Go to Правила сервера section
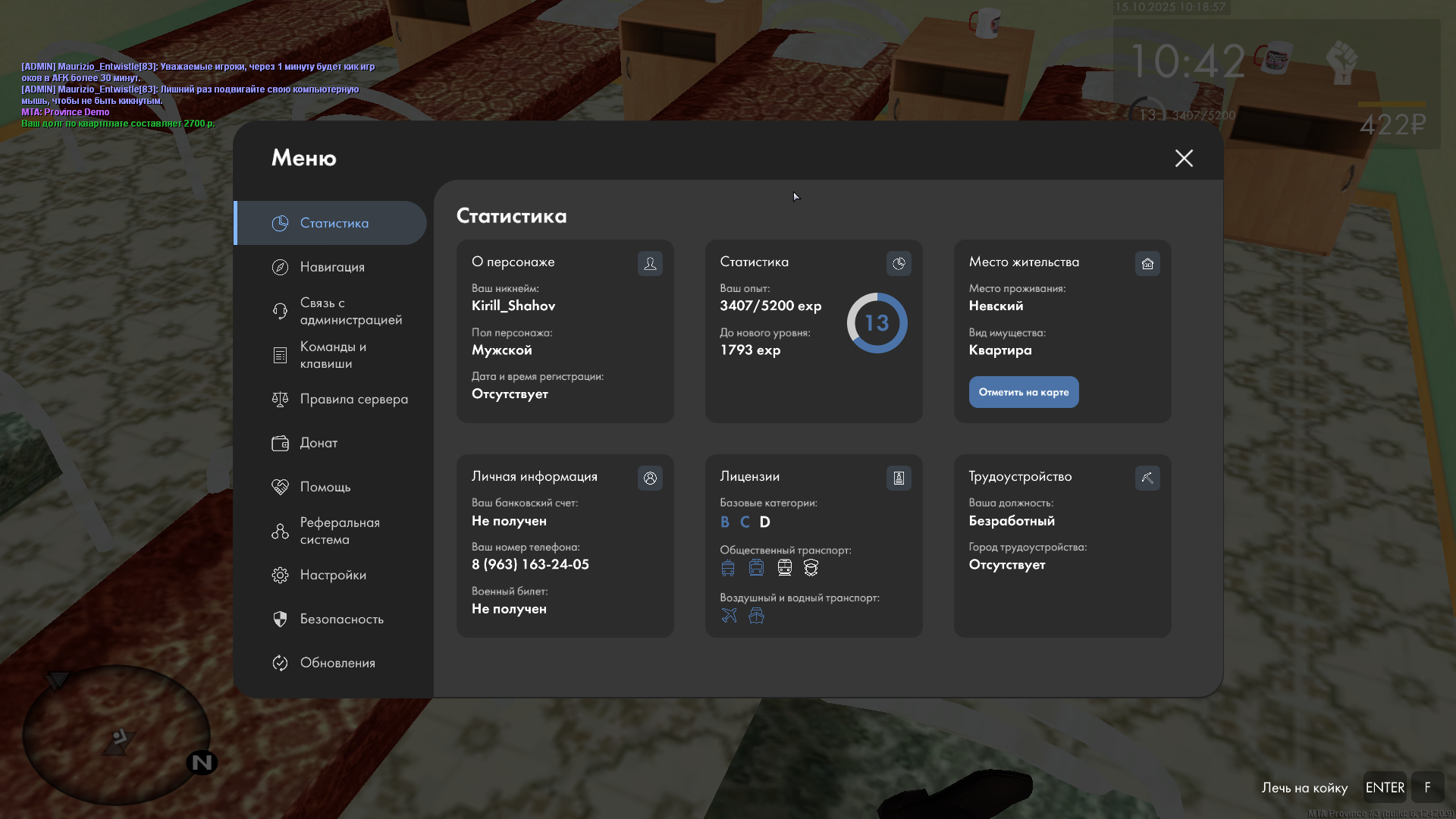Viewport: 1456px width, 819px height. click(353, 399)
